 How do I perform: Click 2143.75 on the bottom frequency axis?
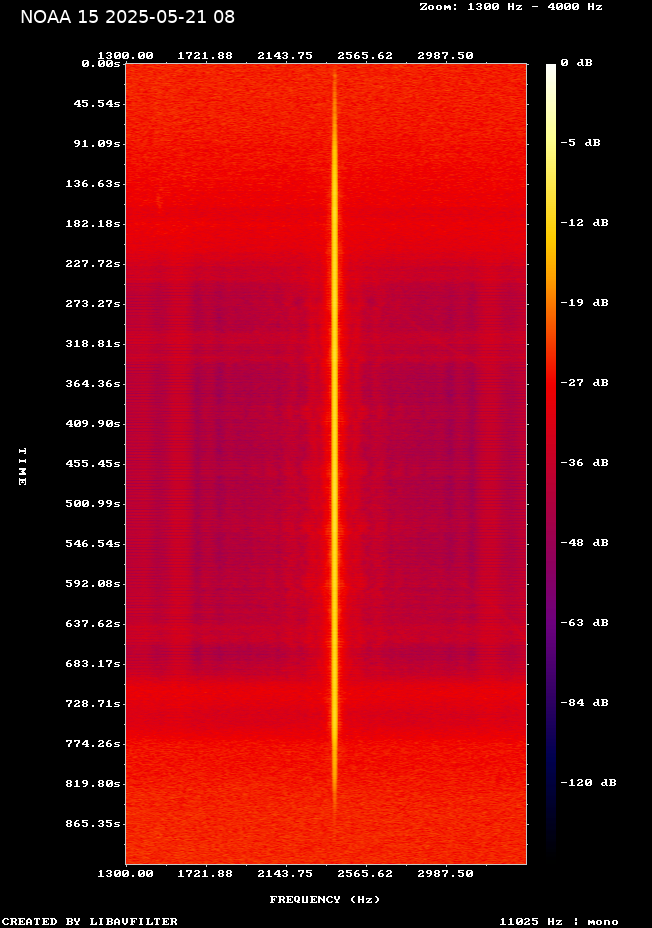[x=285, y=874]
